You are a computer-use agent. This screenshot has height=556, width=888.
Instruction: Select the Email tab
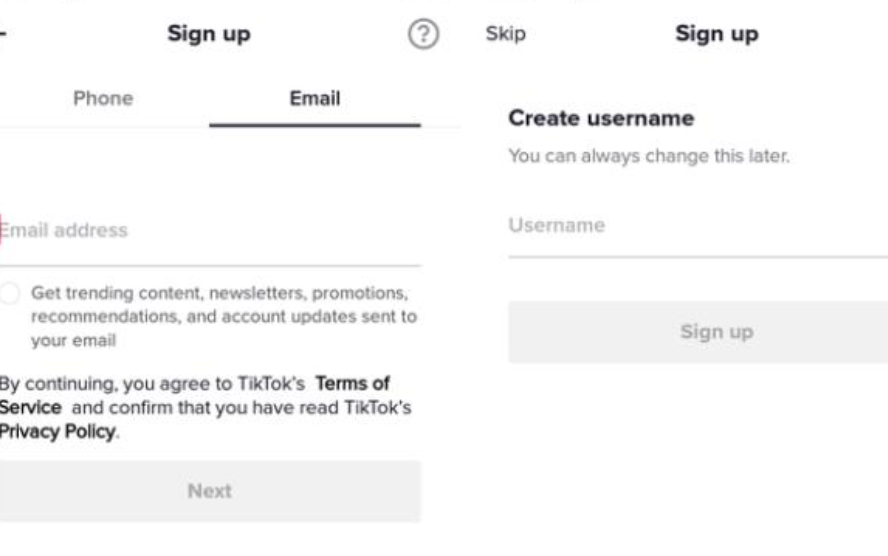(315, 98)
